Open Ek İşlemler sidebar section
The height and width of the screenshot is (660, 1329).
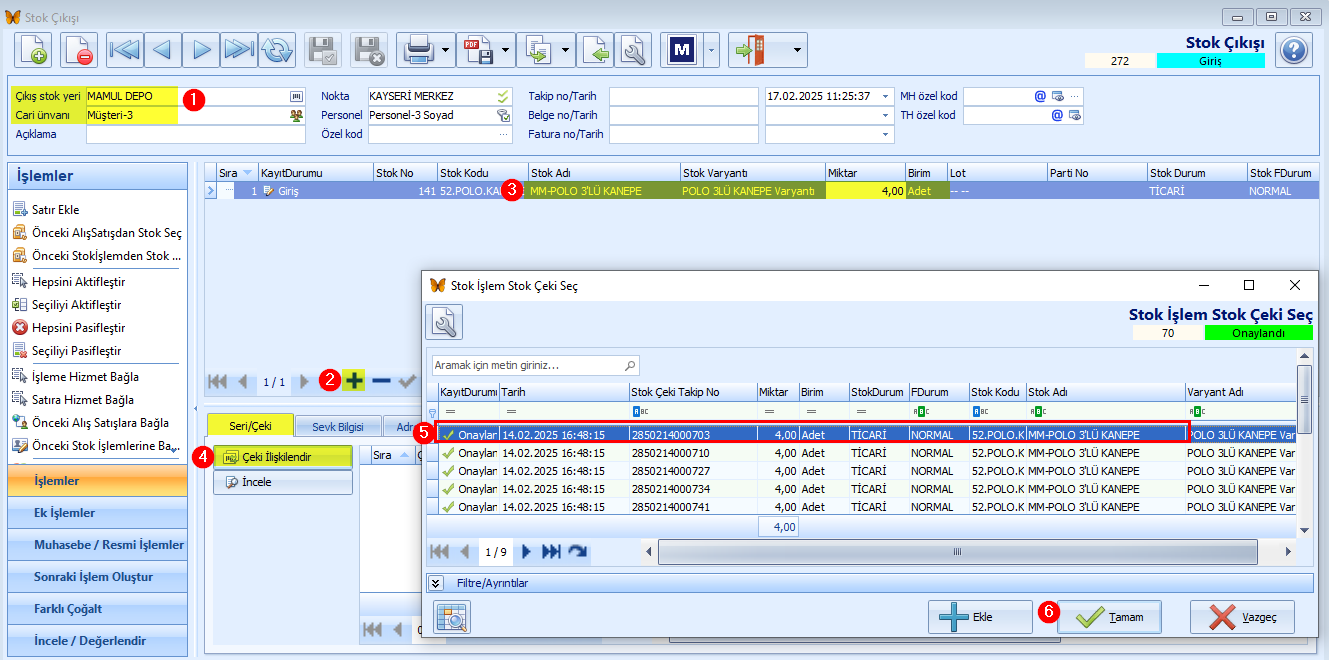coord(97,513)
